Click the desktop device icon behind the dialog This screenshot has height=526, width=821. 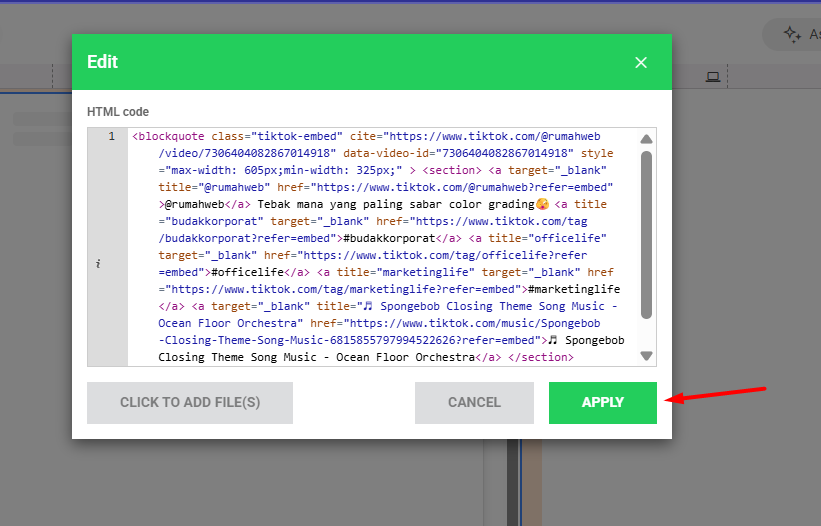point(712,77)
